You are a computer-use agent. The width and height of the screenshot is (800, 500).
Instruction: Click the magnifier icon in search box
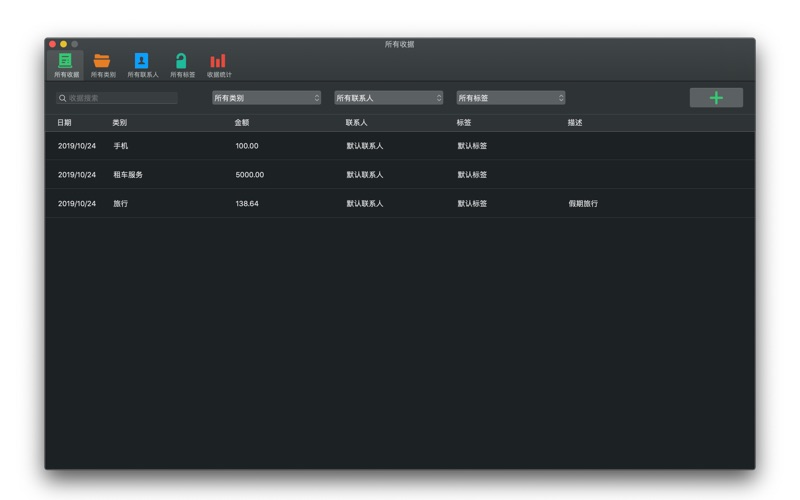click(x=62, y=98)
